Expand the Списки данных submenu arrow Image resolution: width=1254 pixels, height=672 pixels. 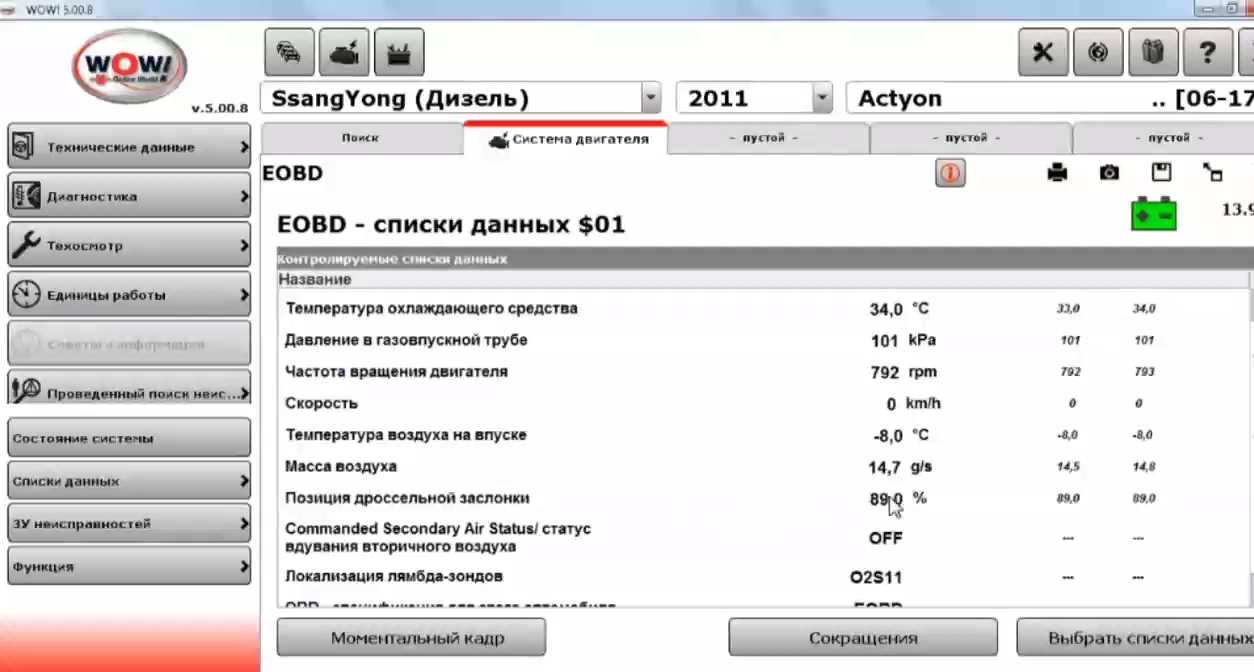(x=244, y=481)
